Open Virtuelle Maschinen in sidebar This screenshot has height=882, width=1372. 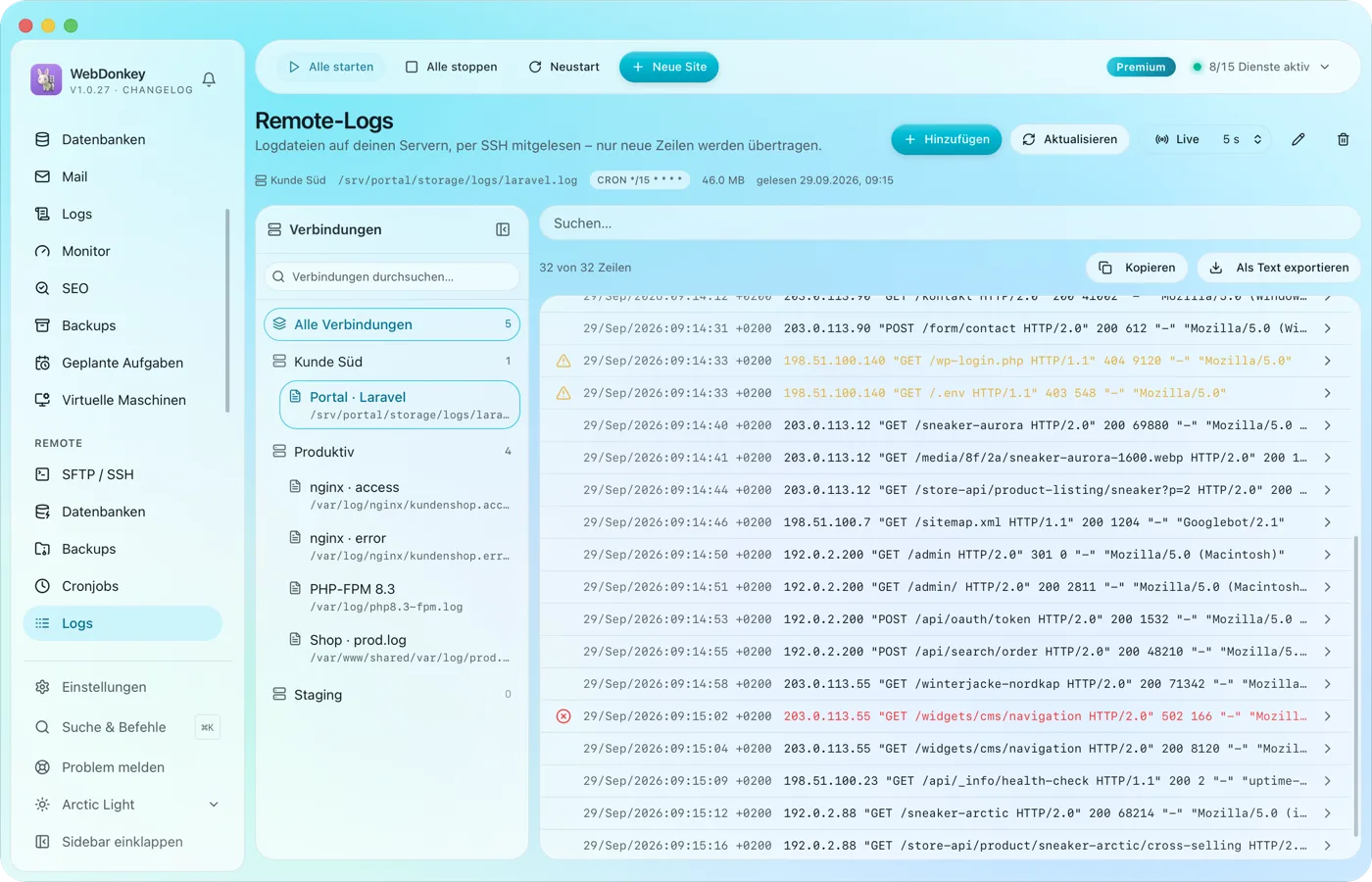(122, 400)
